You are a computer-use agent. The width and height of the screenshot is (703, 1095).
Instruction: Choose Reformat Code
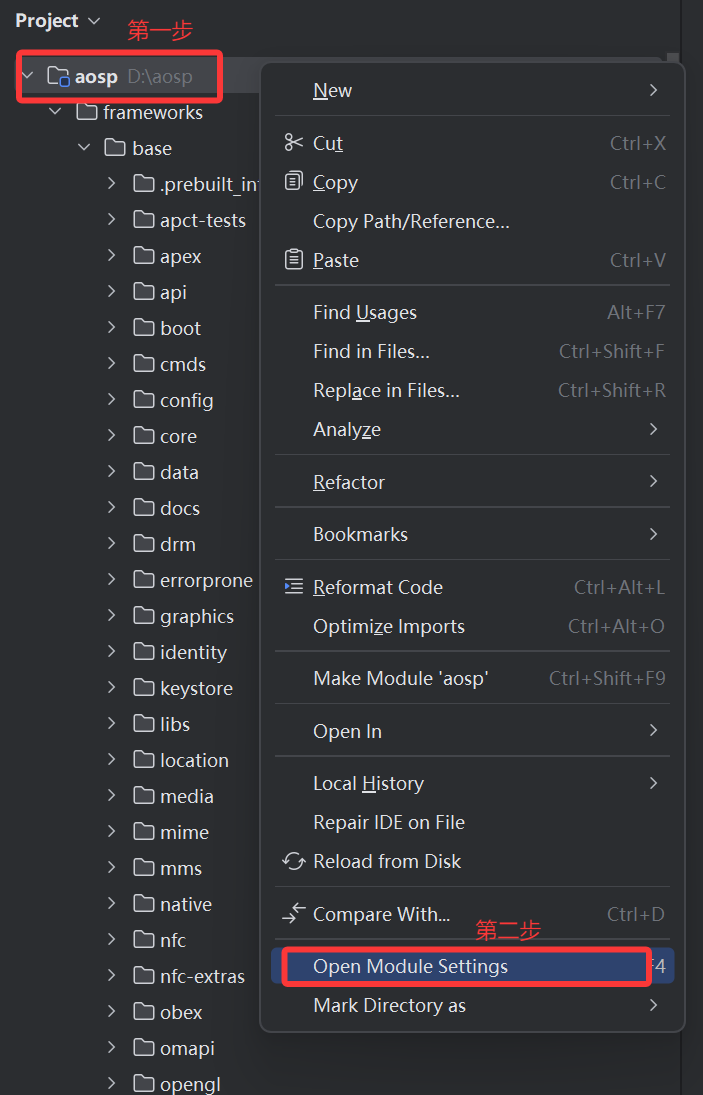click(473, 587)
